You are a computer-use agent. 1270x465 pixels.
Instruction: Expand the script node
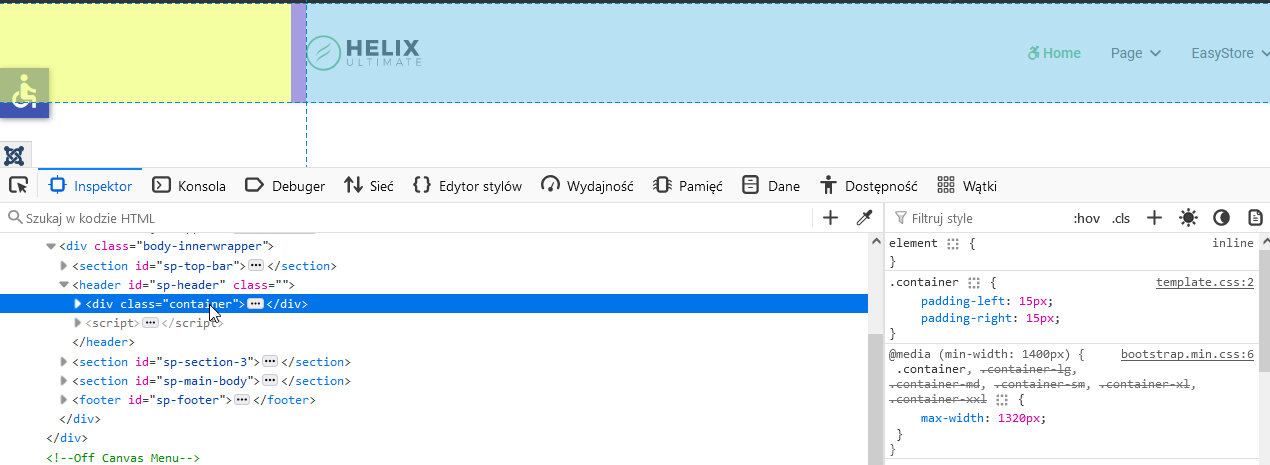click(79, 323)
